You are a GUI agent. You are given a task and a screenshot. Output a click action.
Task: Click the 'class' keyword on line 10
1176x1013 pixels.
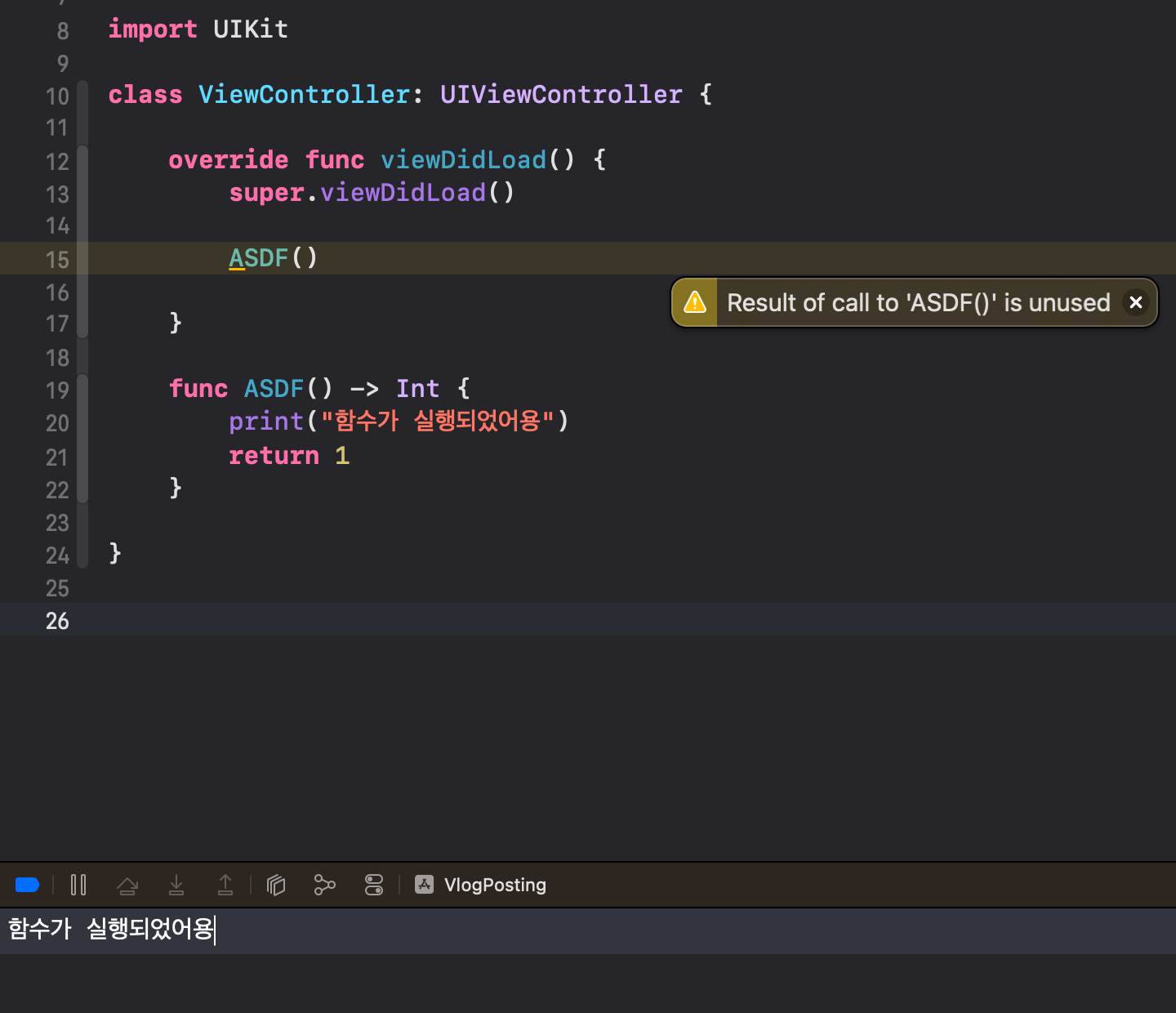coord(145,95)
